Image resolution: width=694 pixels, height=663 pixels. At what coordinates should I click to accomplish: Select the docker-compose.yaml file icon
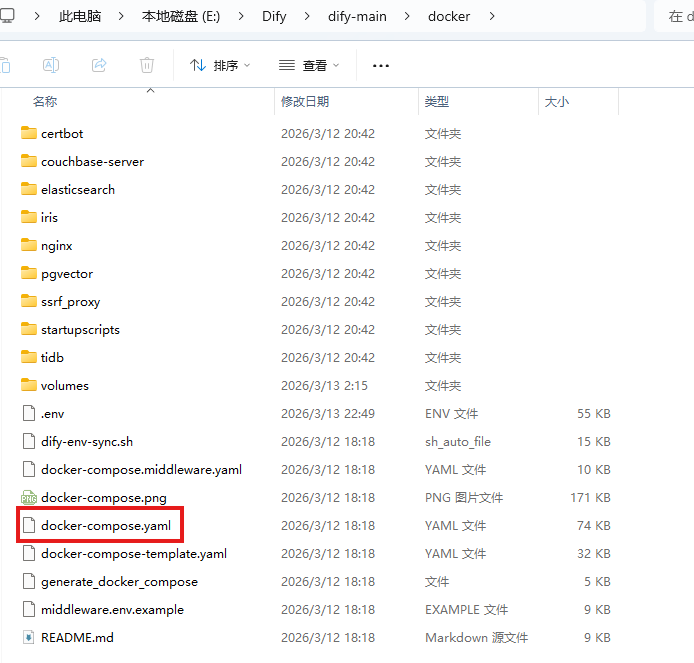point(29,525)
